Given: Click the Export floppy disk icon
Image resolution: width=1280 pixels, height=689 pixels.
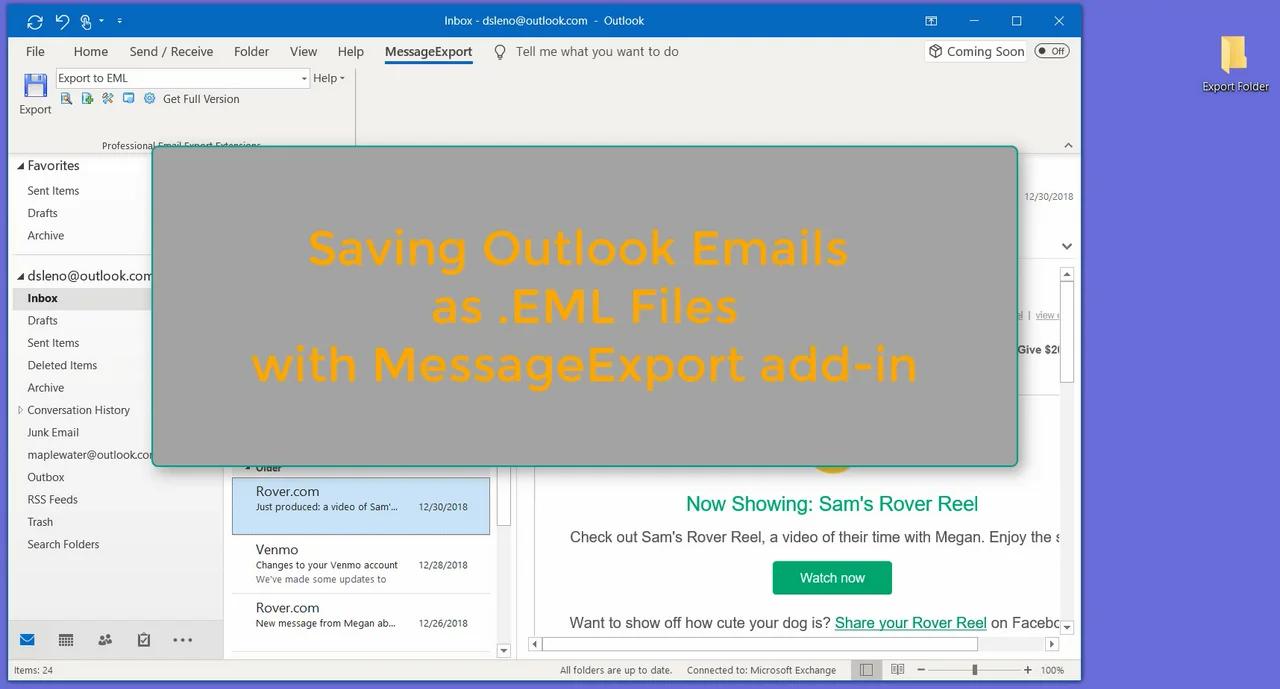Looking at the screenshot, I should [x=35, y=85].
